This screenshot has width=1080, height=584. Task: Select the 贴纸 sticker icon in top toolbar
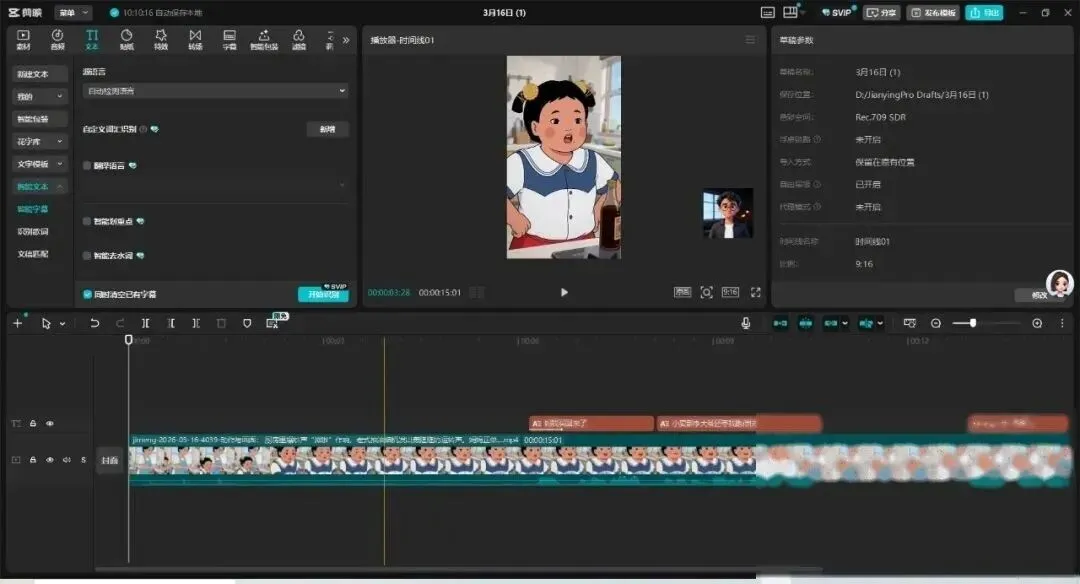tap(127, 39)
